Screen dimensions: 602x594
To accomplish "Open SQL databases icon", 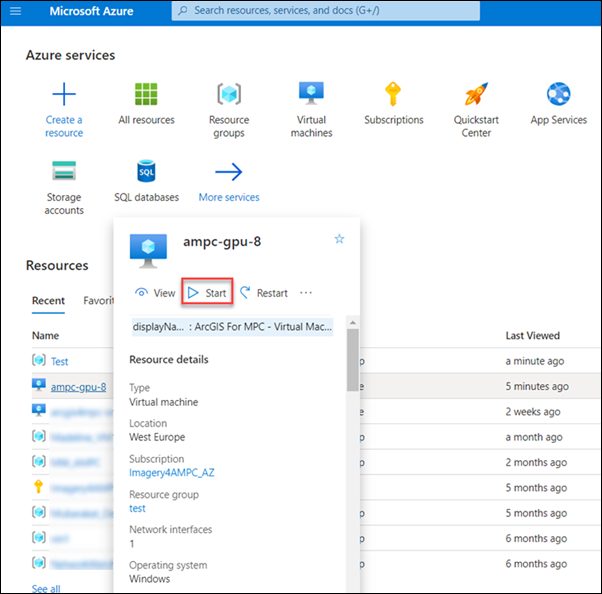I will point(146,171).
